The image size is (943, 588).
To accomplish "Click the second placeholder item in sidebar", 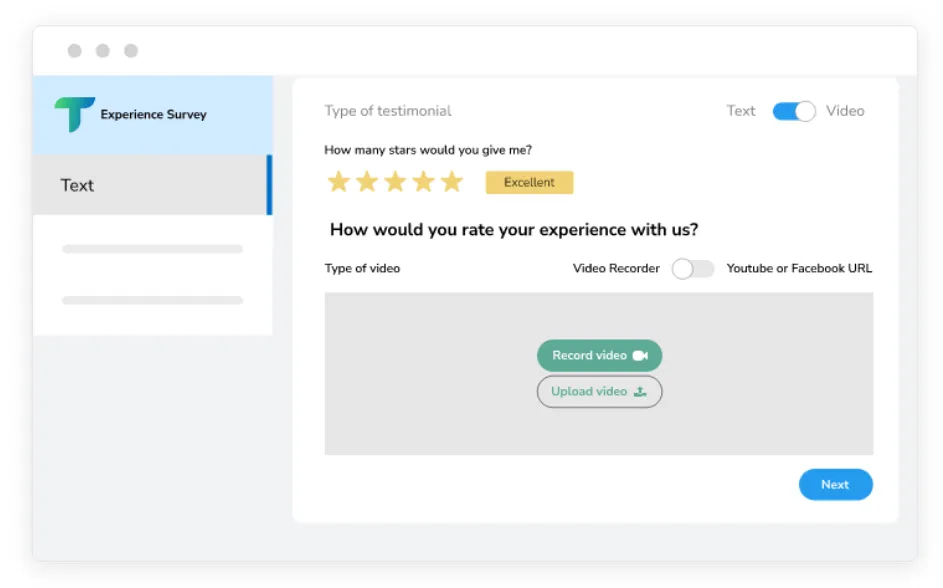I will [152, 300].
